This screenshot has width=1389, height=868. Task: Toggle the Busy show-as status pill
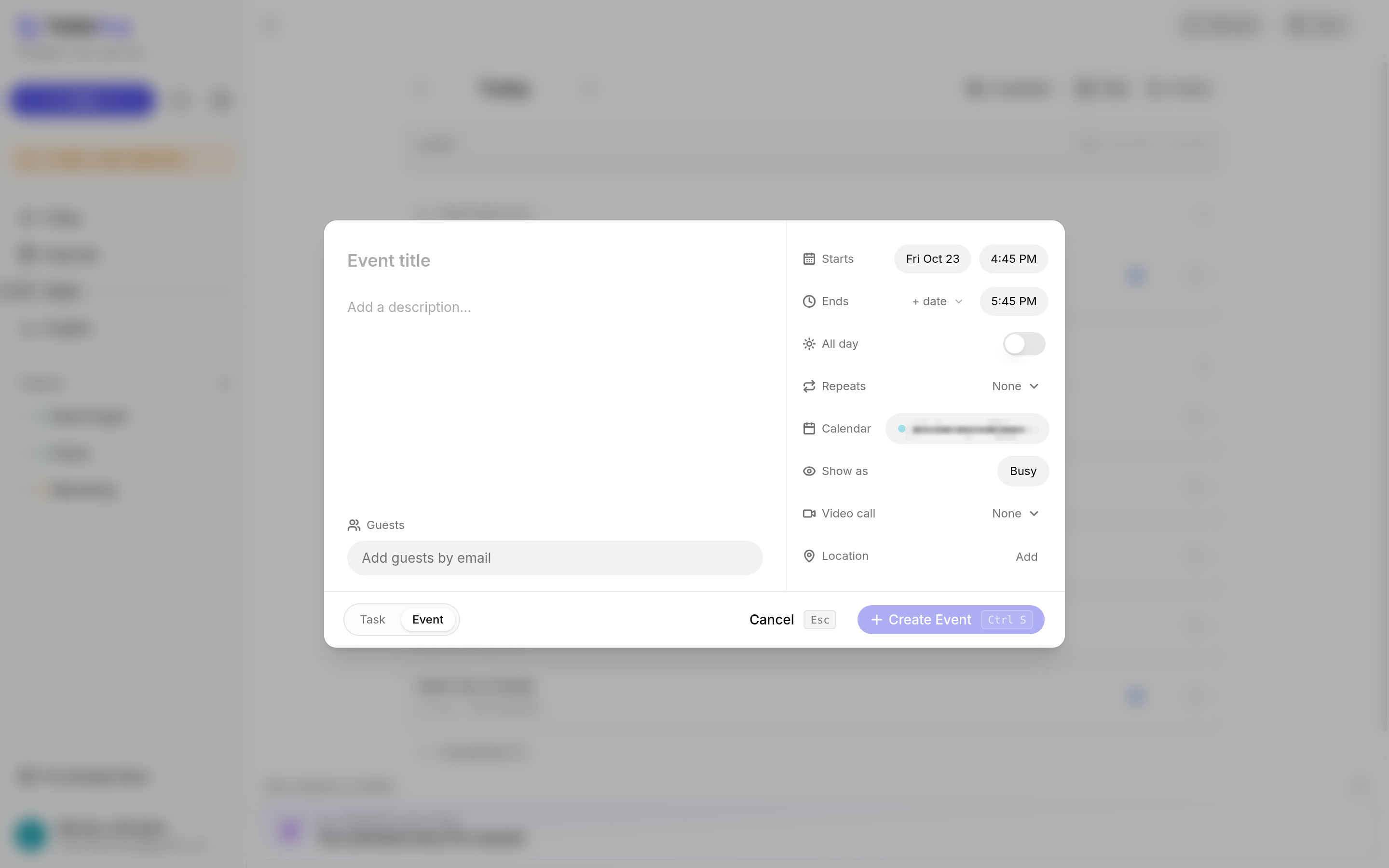click(x=1023, y=471)
